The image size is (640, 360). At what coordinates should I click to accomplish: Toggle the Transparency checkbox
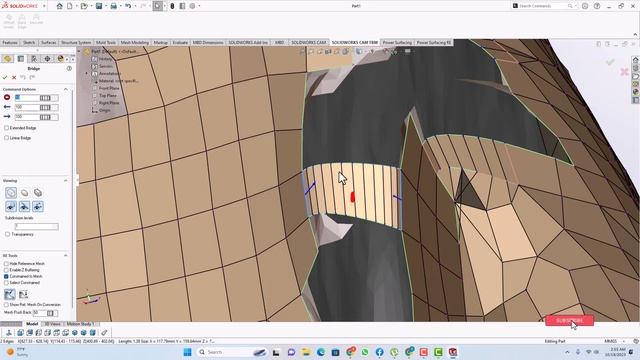point(7,234)
